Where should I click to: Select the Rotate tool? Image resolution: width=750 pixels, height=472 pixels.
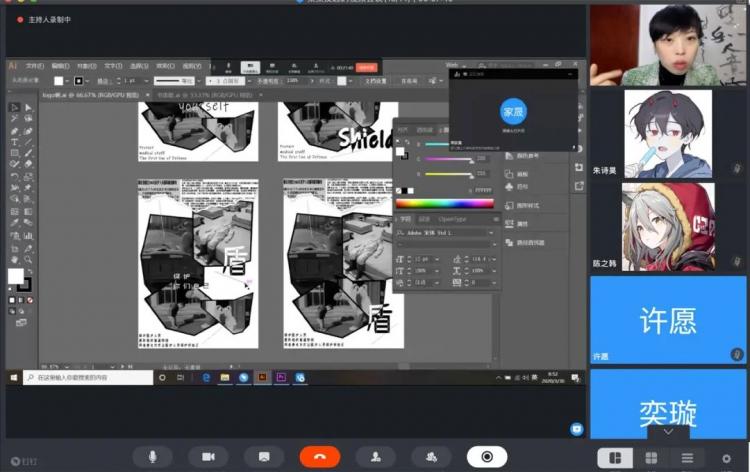pyautogui.click(x=14, y=176)
